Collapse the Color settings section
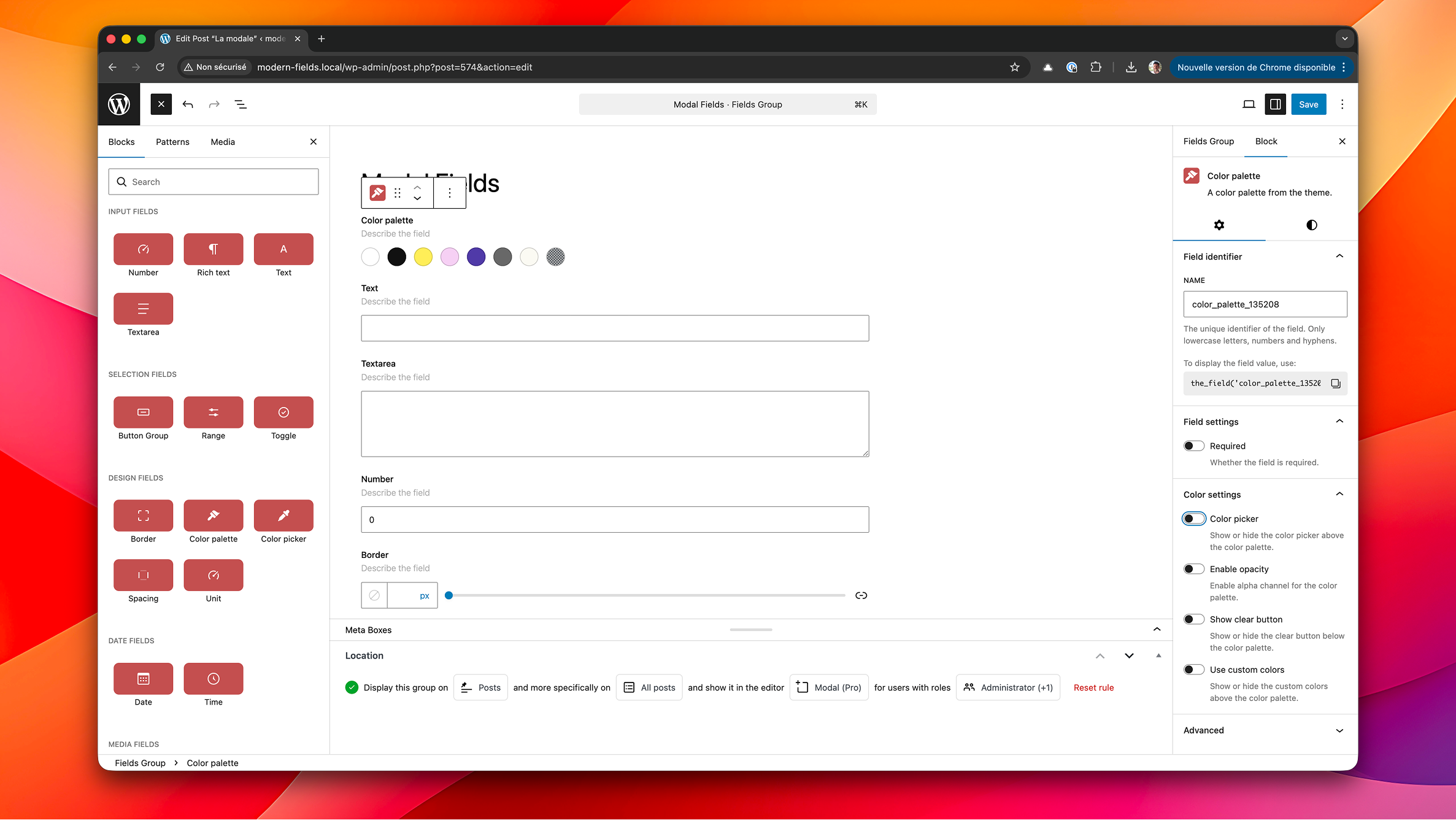Image resolution: width=1456 pixels, height=820 pixels. click(1339, 494)
